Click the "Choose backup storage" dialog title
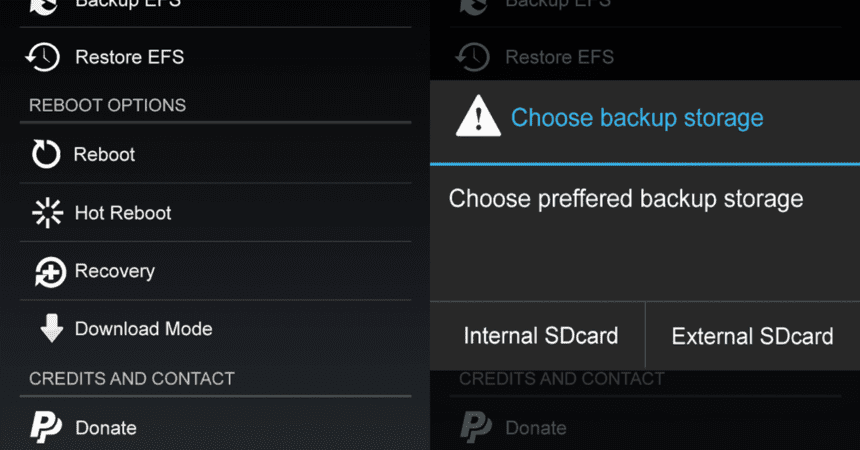This screenshot has width=860, height=450. pyautogui.click(x=637, y=118)
